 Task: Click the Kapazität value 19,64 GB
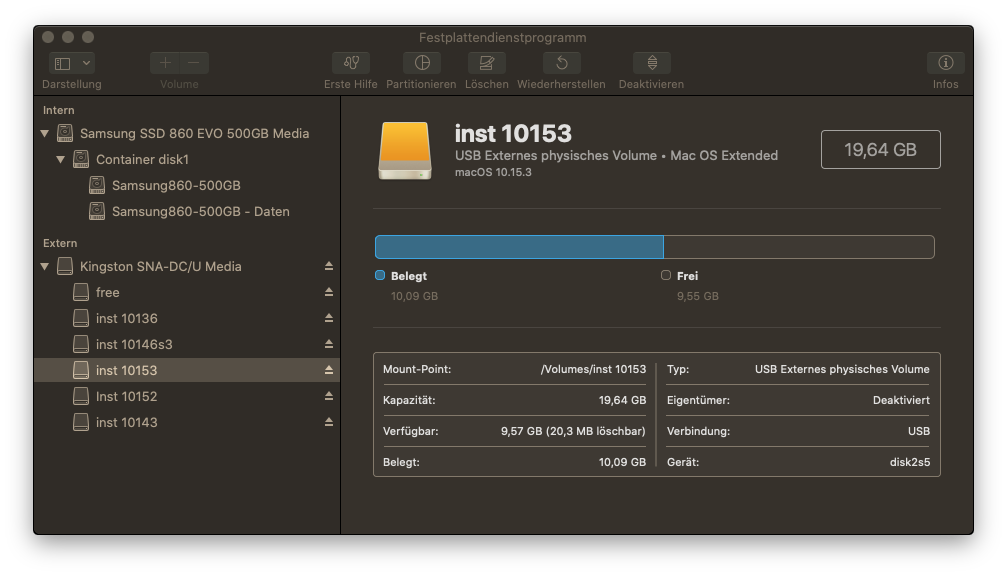pos(622,400)
